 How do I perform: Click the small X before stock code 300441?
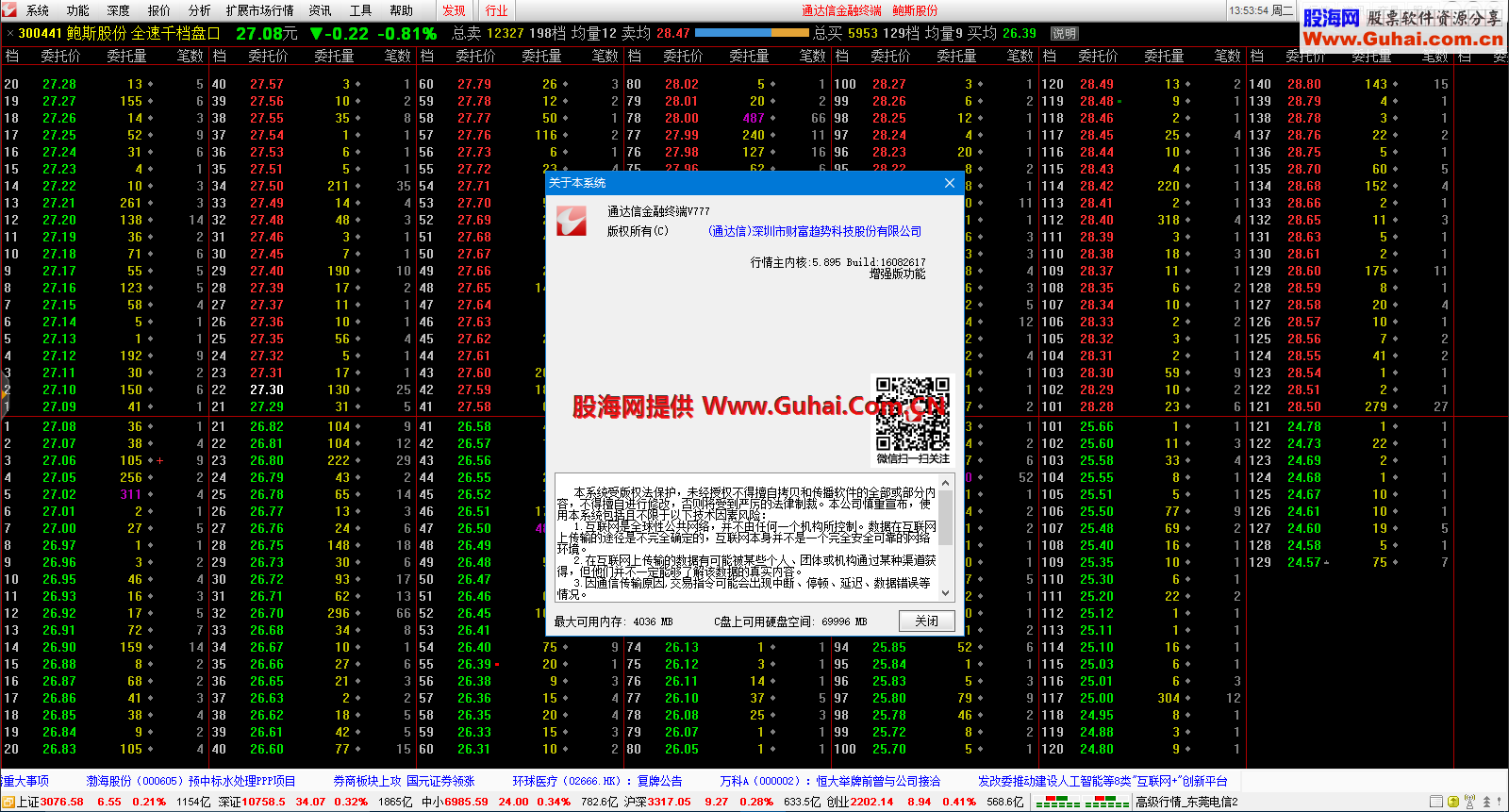tap(10, 34)
